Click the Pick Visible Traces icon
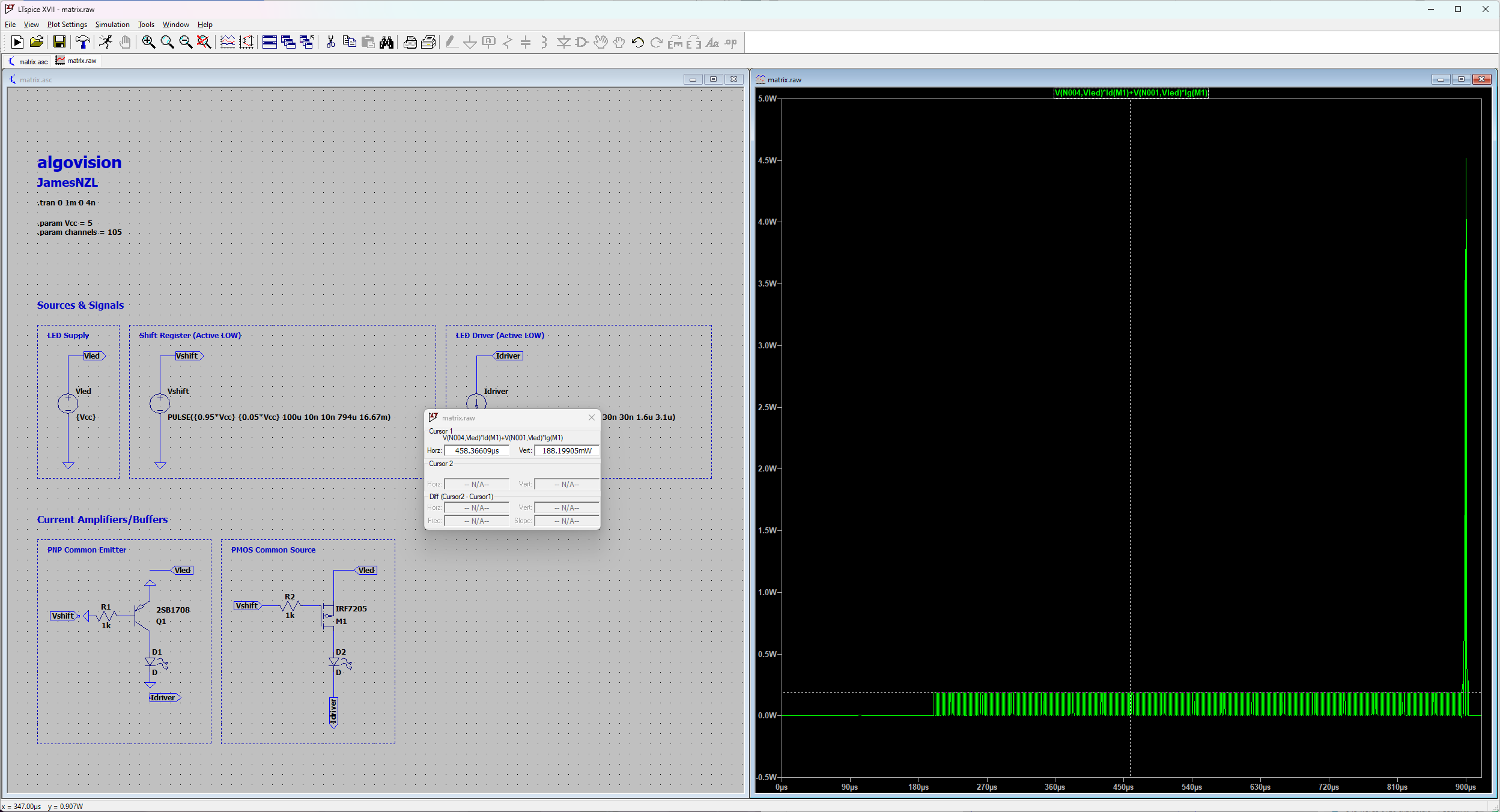This screenshot has width=1500, height=812. click(x=228, y=42)
